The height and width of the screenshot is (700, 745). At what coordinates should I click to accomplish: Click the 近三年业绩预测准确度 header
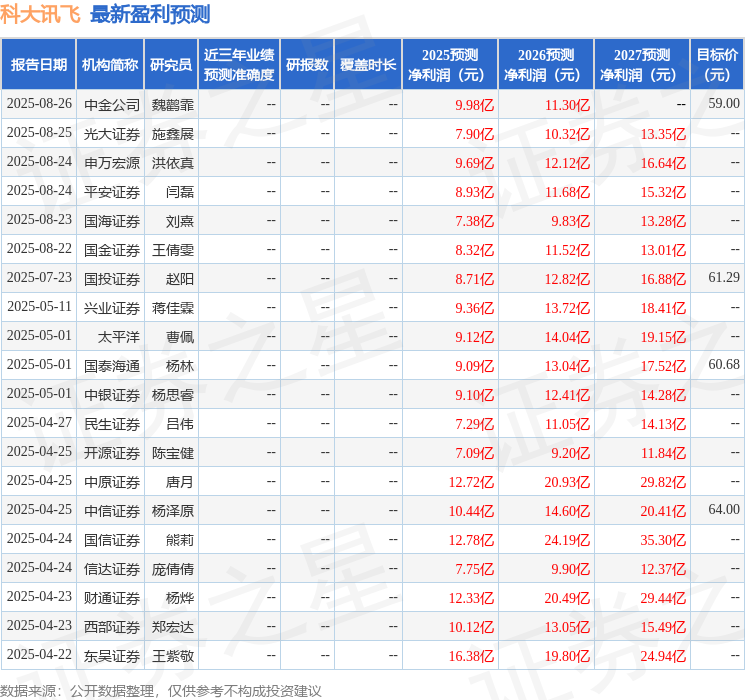[x=239, y=65]
